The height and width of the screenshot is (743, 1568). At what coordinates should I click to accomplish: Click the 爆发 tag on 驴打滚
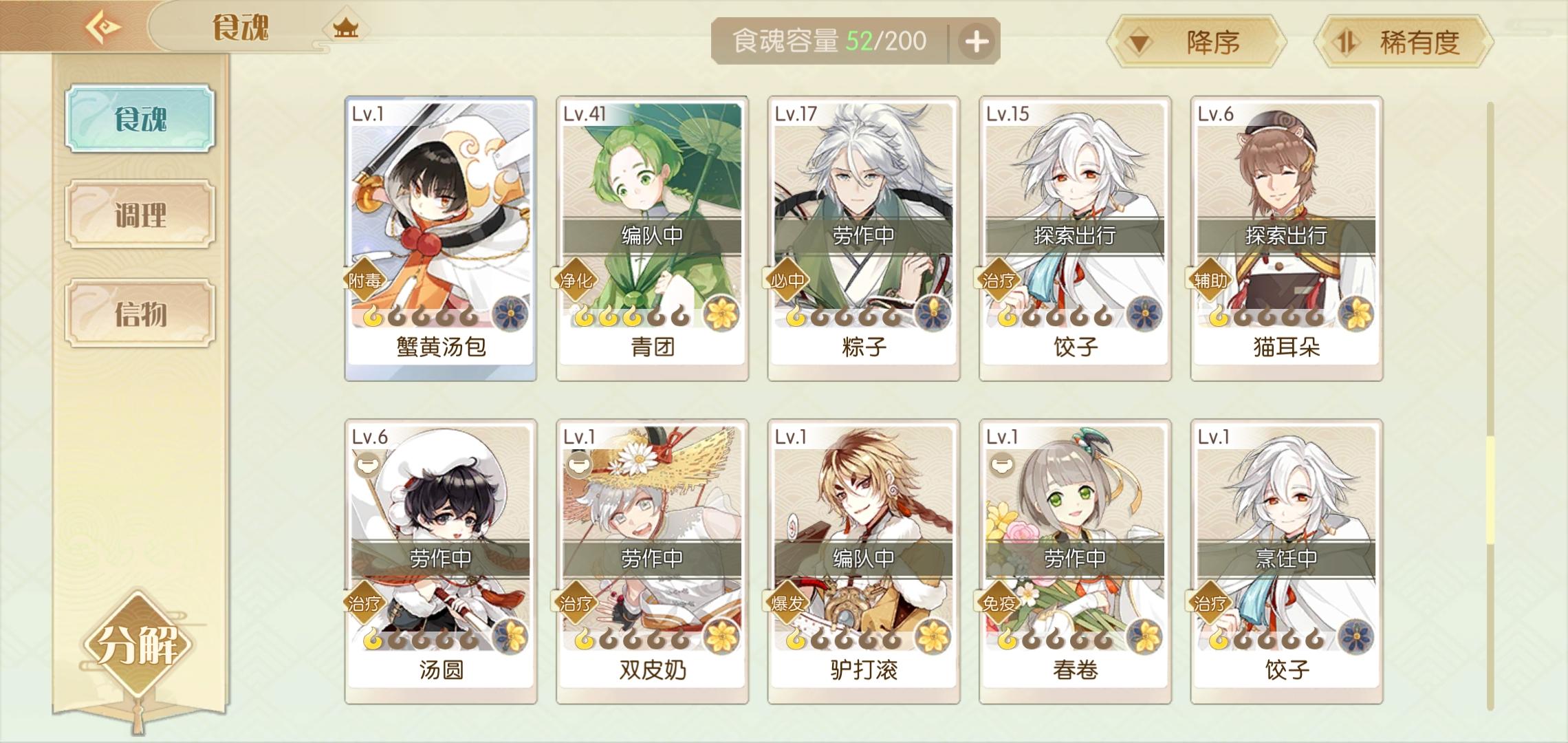click(787, 603)
